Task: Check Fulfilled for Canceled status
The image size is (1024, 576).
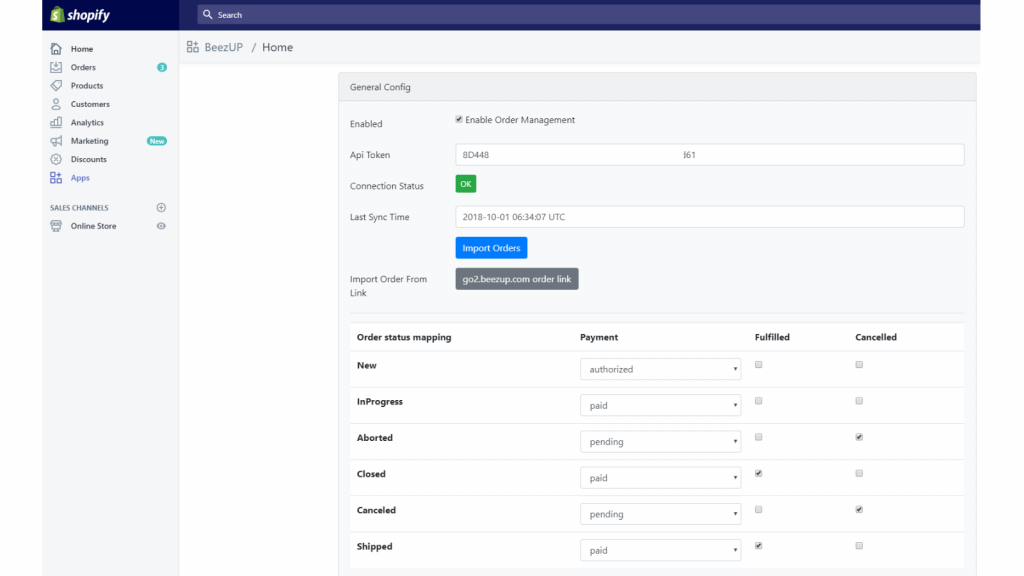Action: click(x=758, y=509)
